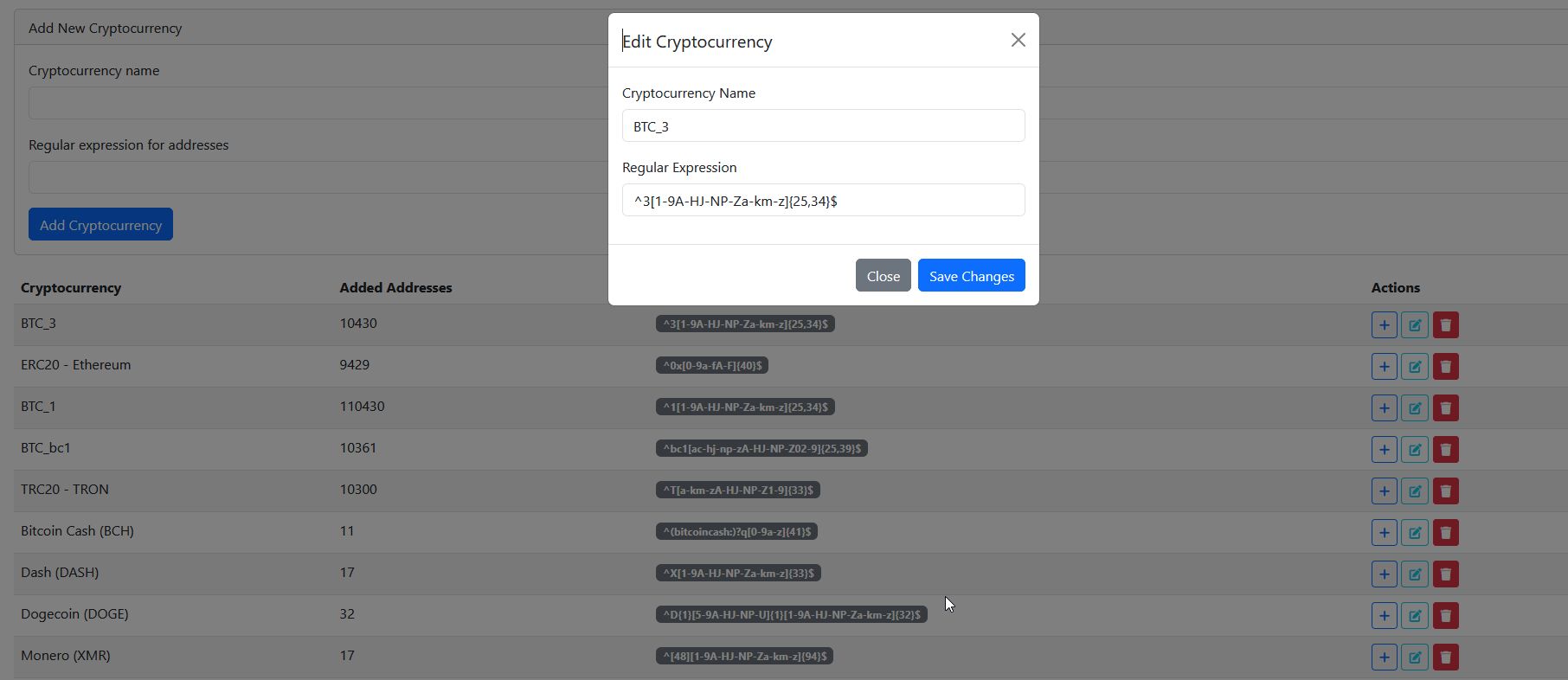Click the Add Cryptocurrency button
The image size is (1568, 680).
tap(100, 225)
